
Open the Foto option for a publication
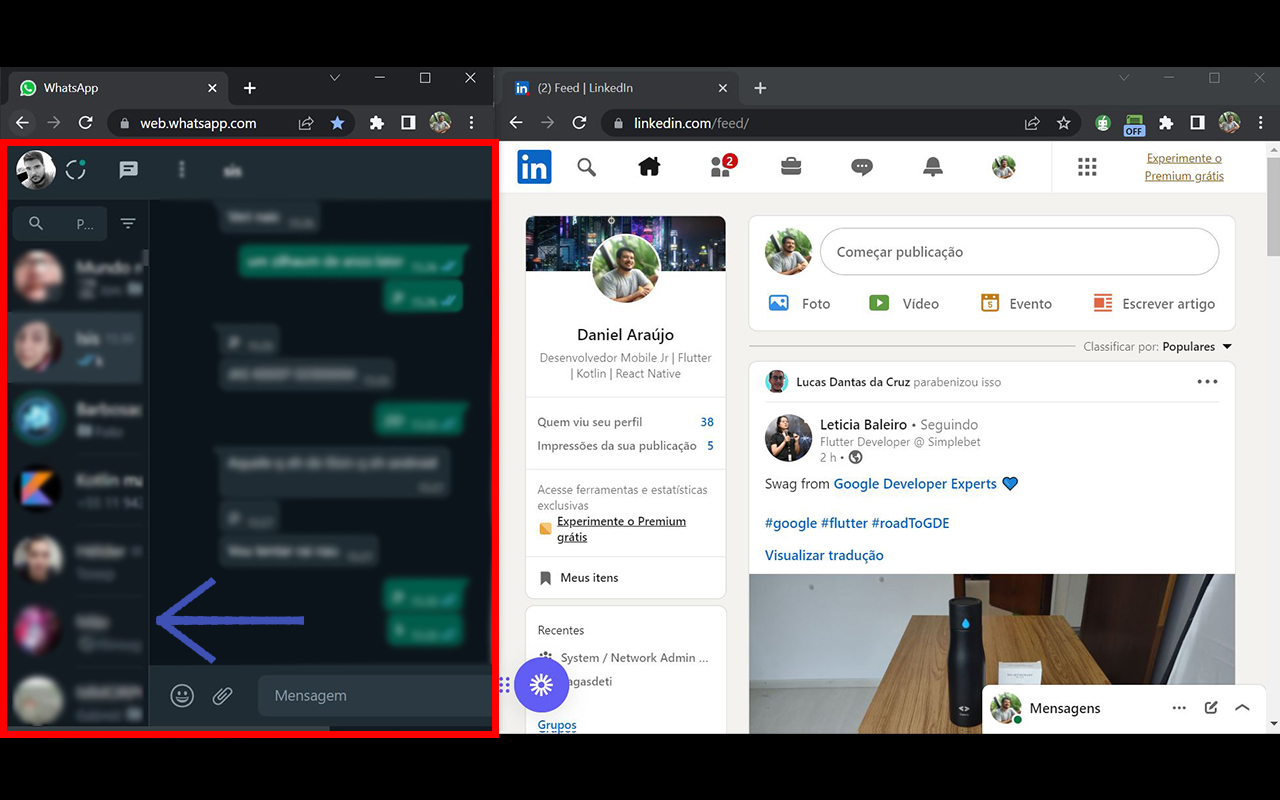(x=799, y=303)
